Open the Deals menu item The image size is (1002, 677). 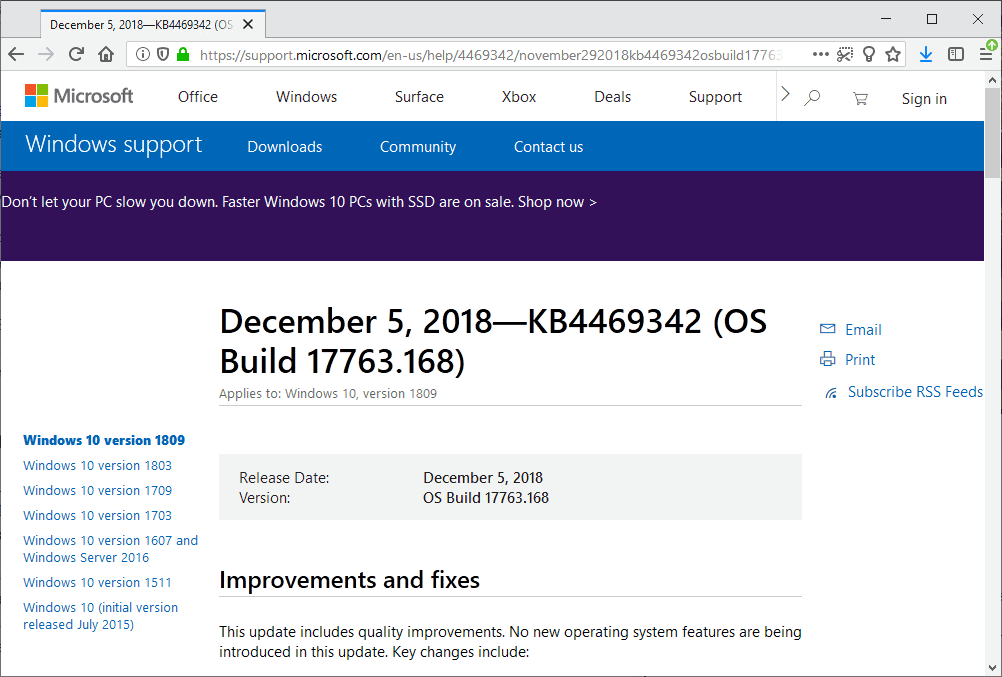point(612,97)
